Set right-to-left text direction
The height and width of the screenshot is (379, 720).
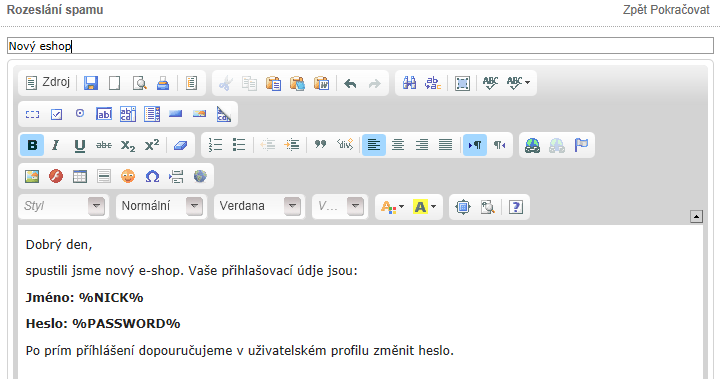[499, 145]
